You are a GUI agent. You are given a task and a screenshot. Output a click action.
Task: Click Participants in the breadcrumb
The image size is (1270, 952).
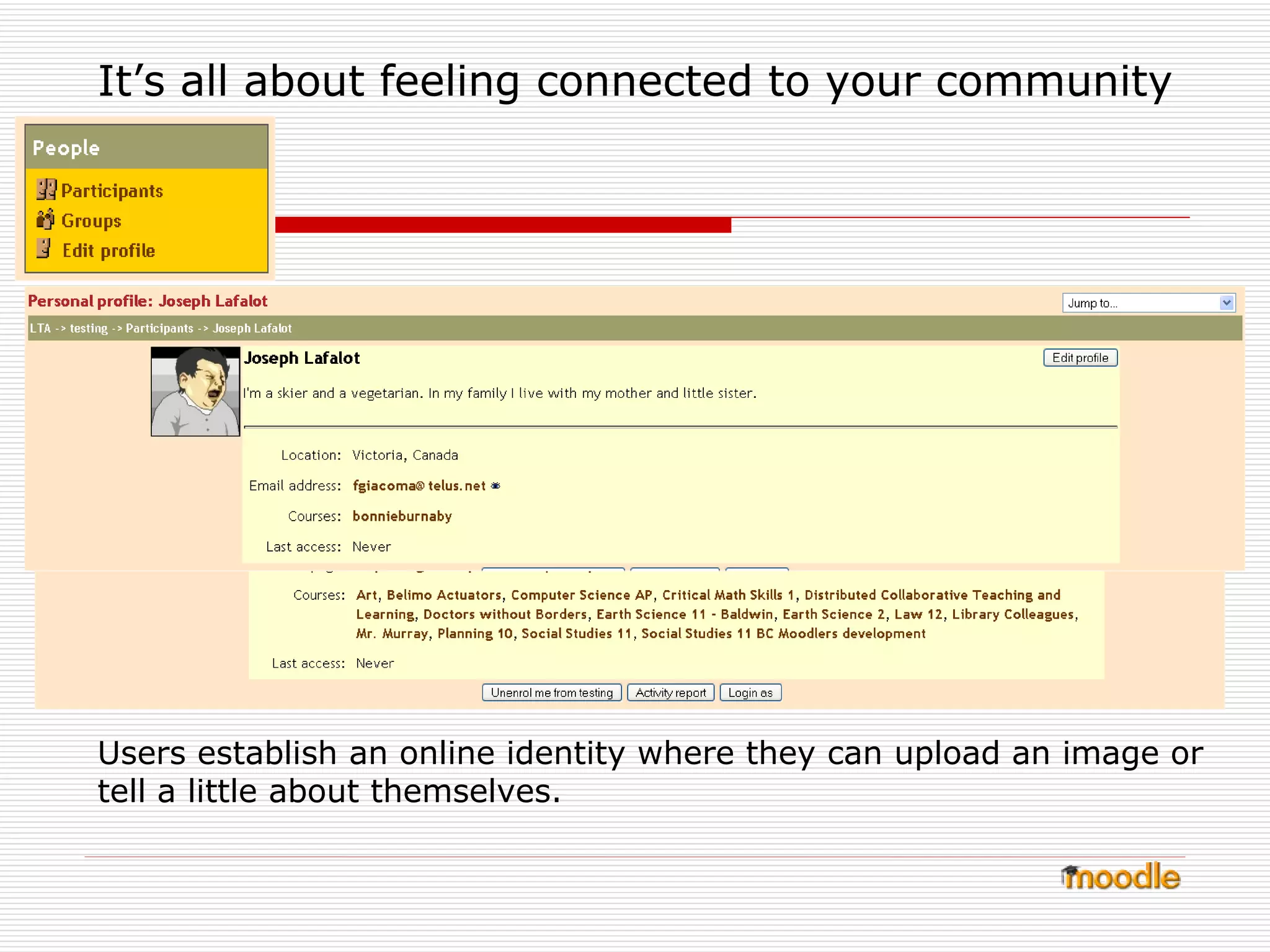pyautogui.click(x=159, y=328)
